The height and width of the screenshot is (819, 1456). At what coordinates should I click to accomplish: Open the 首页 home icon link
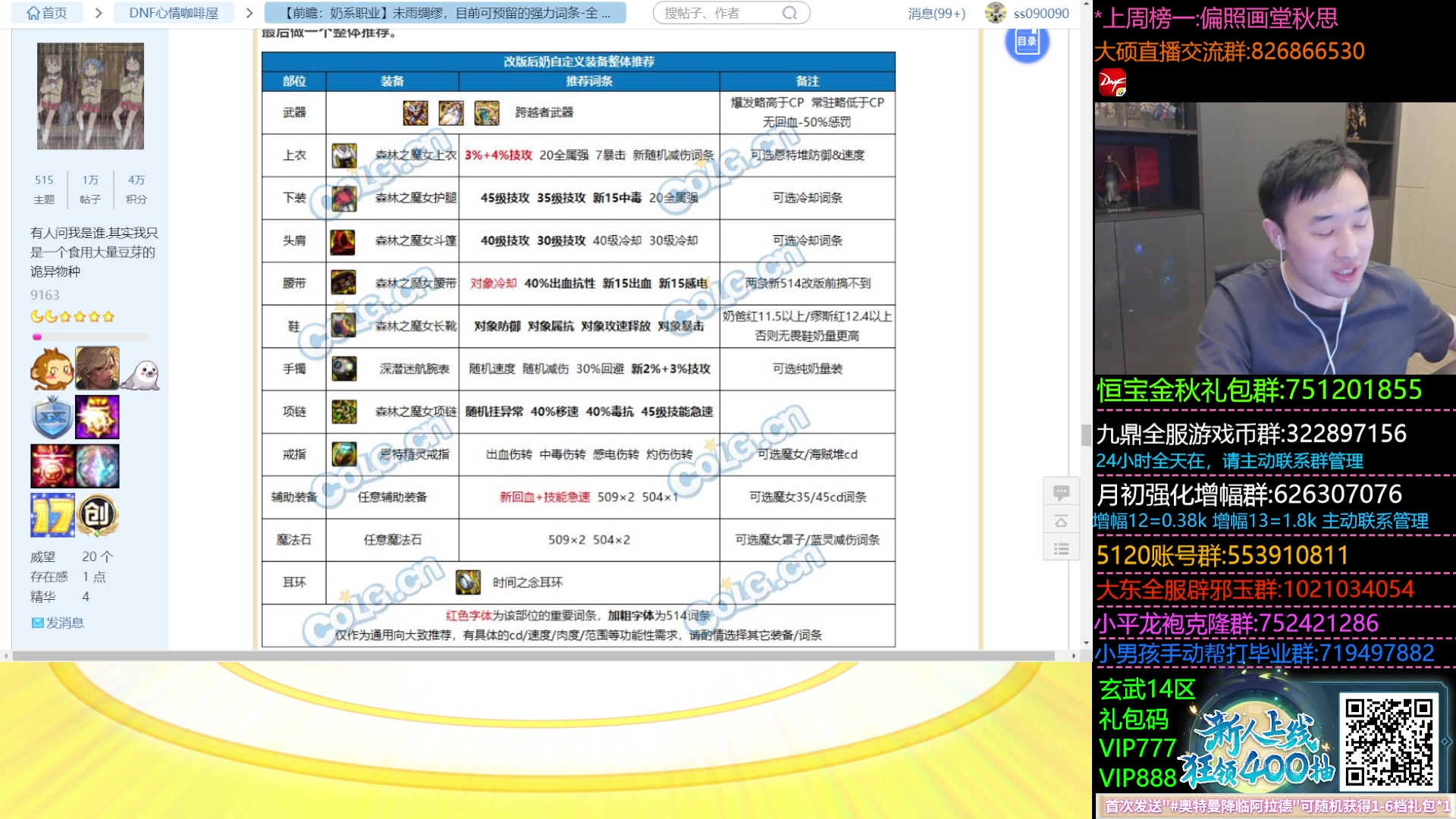click(x=45, y=13)
